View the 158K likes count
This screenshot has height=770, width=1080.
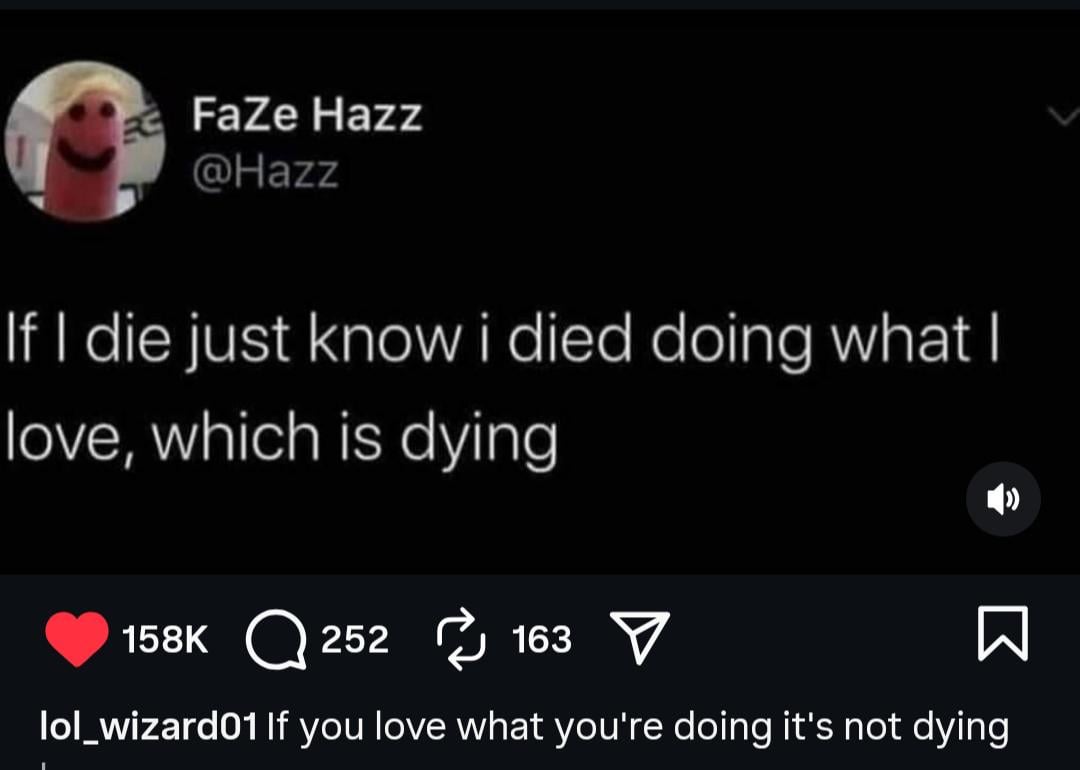coord(164,640)
